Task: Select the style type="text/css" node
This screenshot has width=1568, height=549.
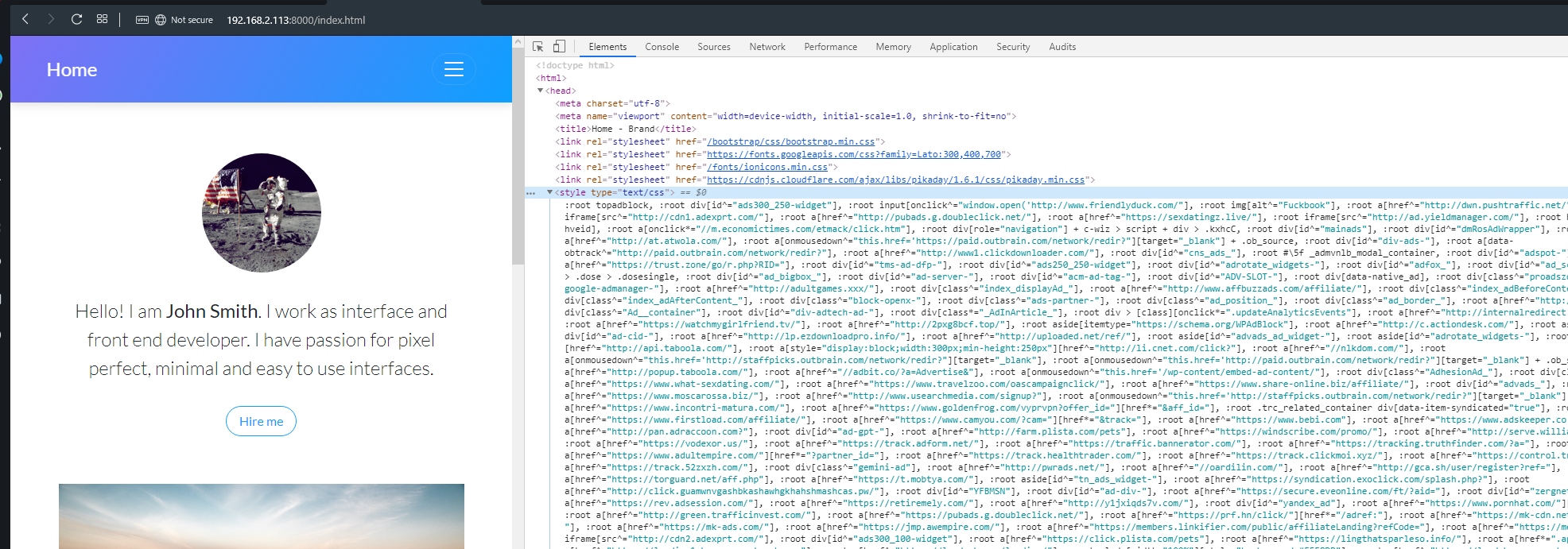Action: point(615,192)
